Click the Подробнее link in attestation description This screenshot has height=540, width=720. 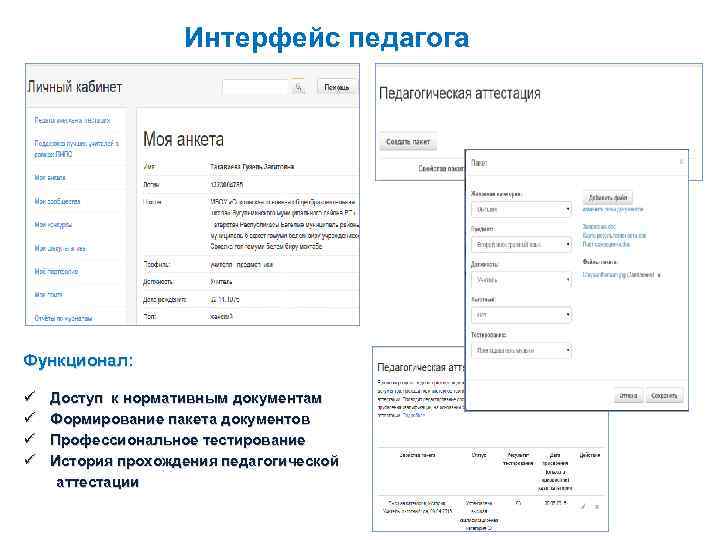tap(414, 415)
